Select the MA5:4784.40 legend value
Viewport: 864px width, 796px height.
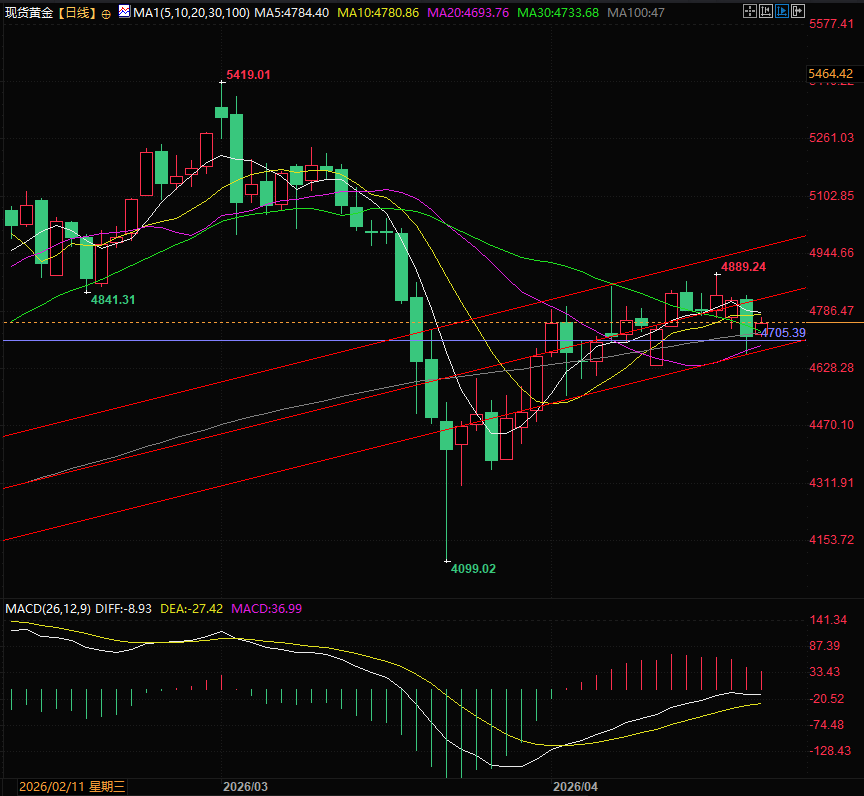[x=291, y=13]
